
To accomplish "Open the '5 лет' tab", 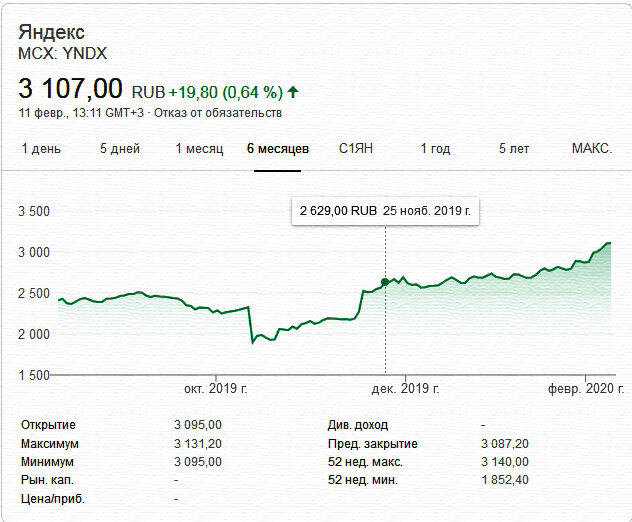I will click(x=514, y=149).
